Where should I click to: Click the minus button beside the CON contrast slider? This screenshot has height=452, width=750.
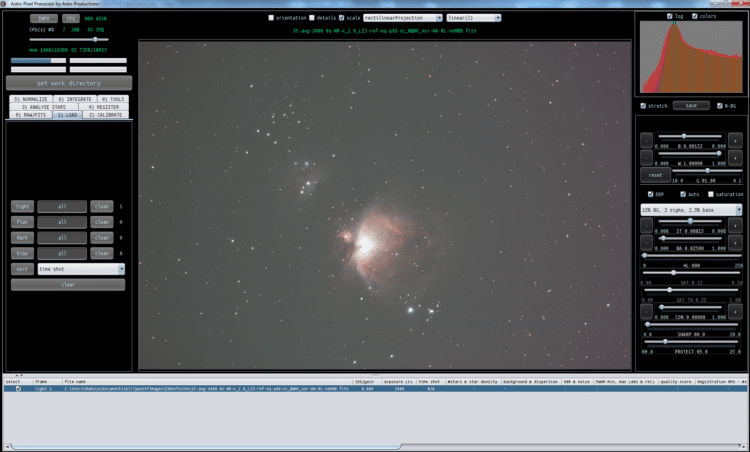[x=646, y=311]
